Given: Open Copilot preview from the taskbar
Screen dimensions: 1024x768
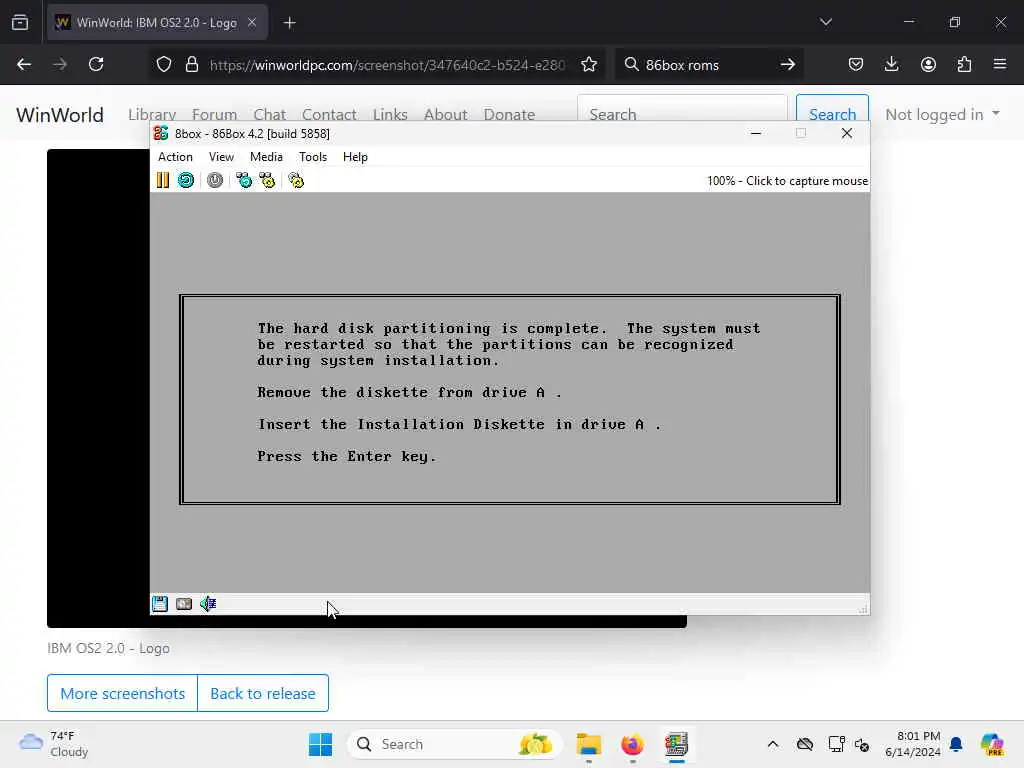Looking at the screenshot, I should coord(992,744).
